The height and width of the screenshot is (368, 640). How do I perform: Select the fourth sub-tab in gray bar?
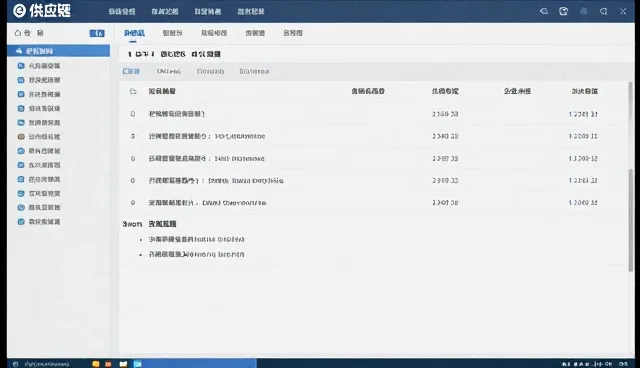[x=254, y=71]
